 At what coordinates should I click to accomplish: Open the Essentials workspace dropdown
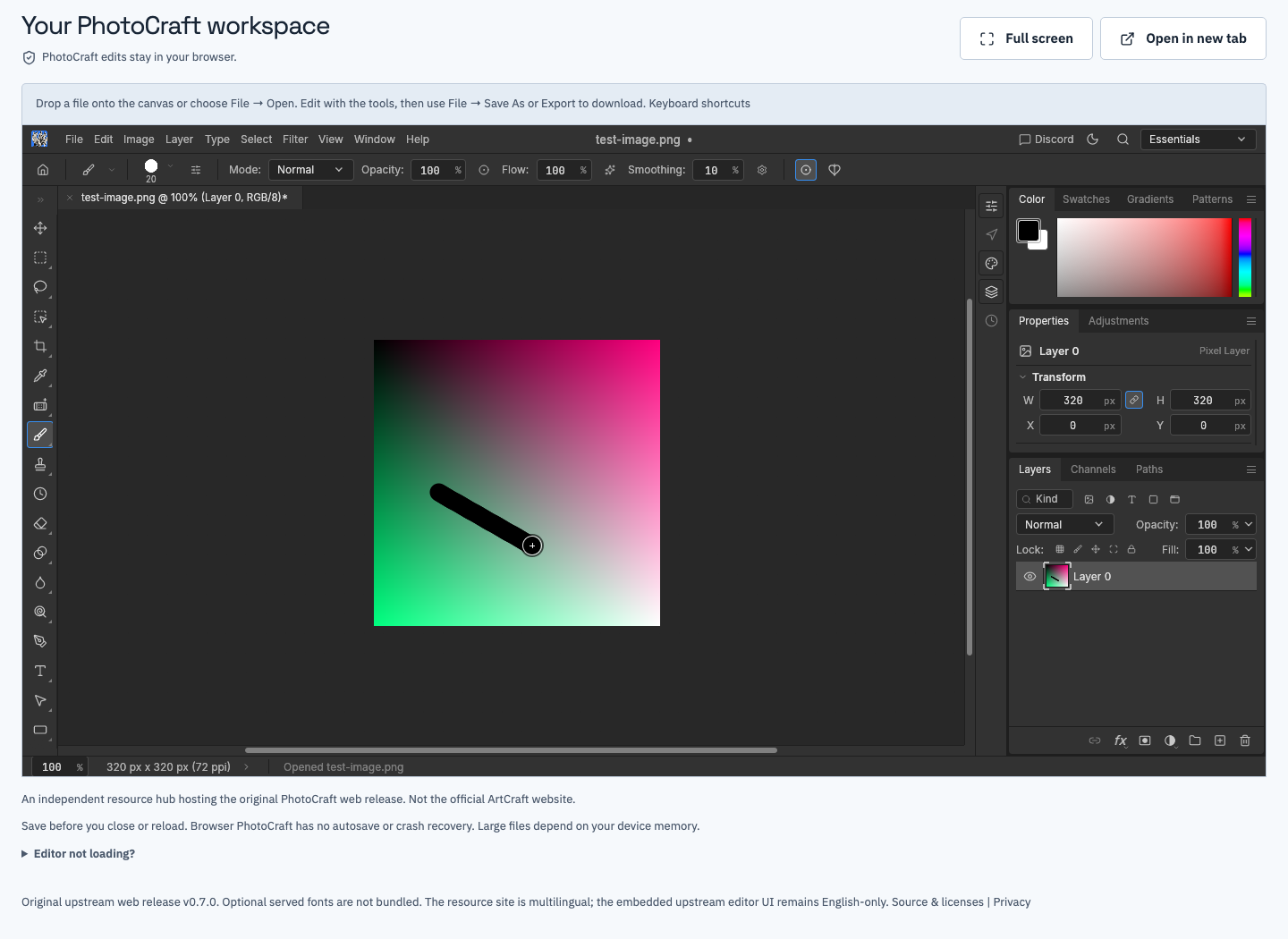click(1198, 140)
